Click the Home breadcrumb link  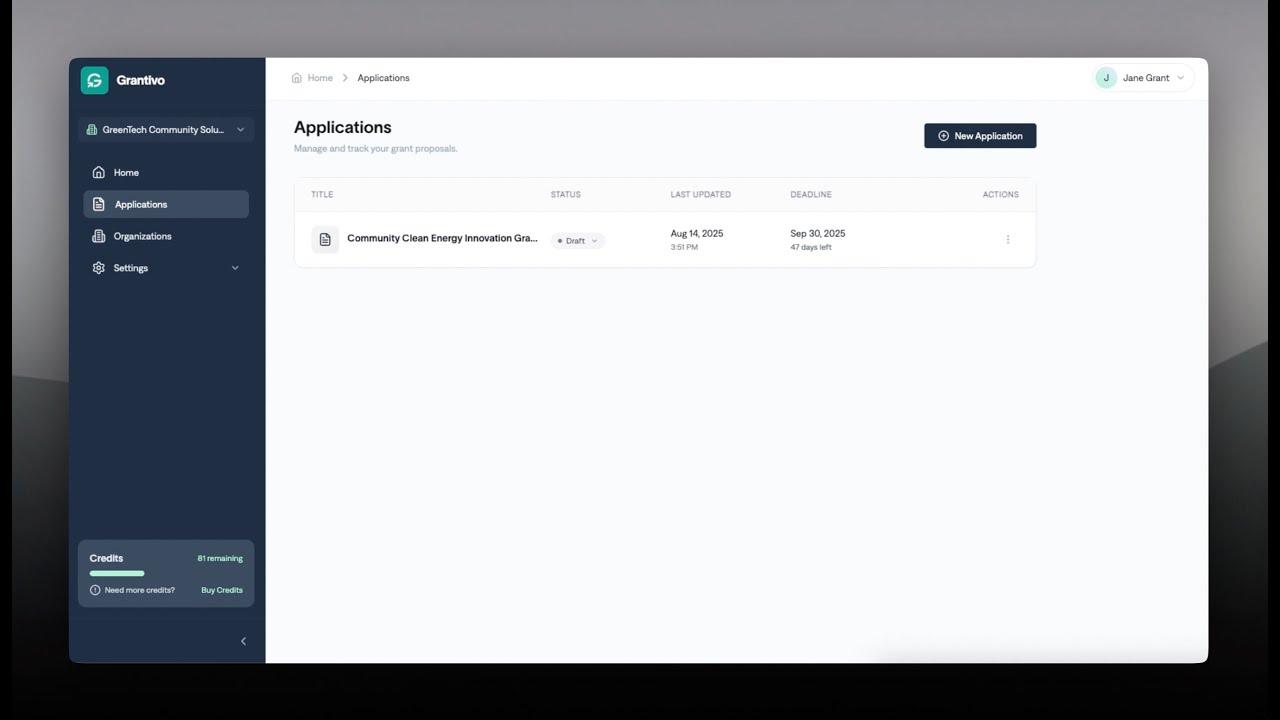(x=319, y=78)
